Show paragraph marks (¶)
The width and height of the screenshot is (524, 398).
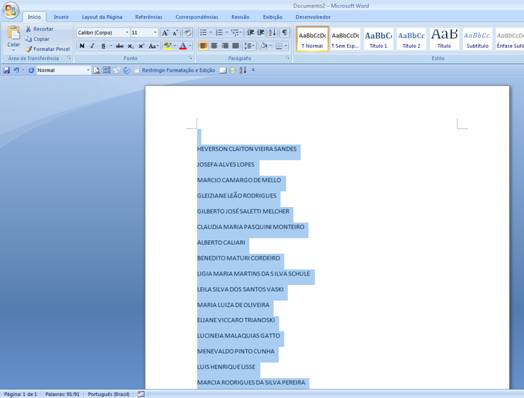point(284,32)
